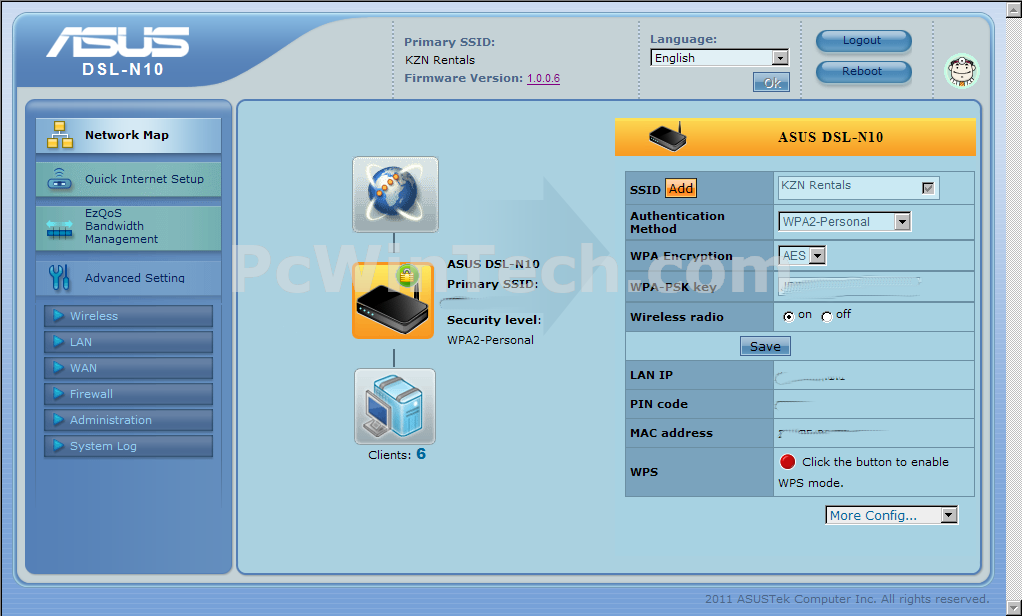Turn wireless radio on
The image size is (1022, 616).
789,317
